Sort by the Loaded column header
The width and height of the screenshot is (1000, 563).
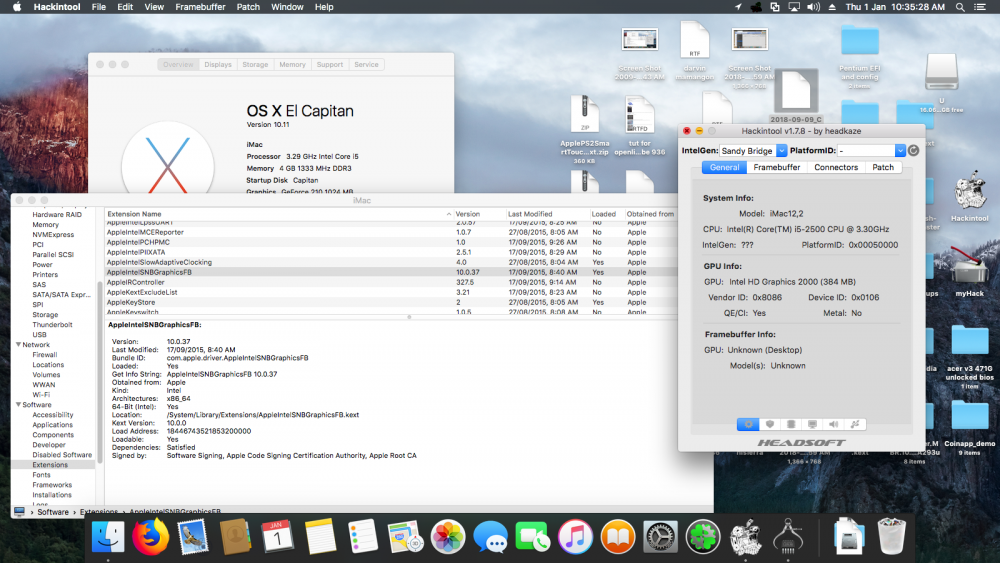click(x=605, y=214)
